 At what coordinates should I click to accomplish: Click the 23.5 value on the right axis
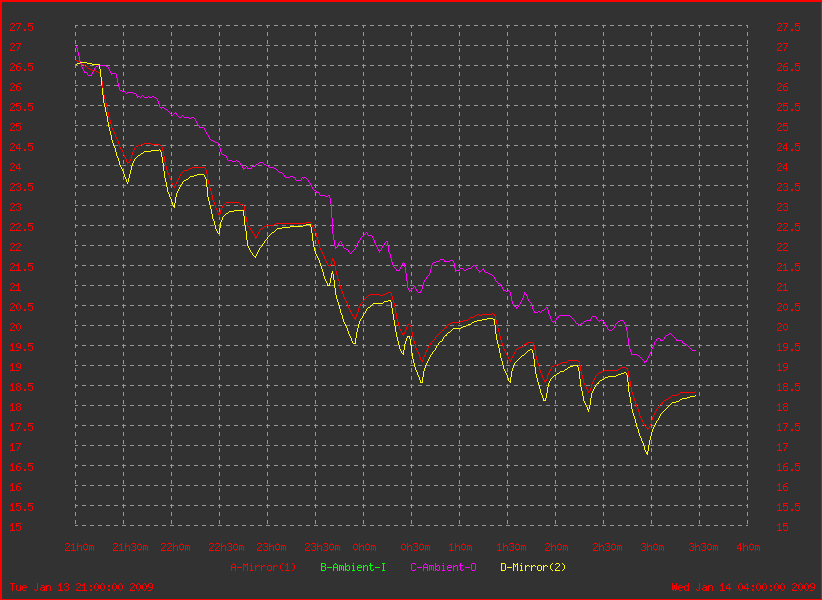(x=788, y=187)
